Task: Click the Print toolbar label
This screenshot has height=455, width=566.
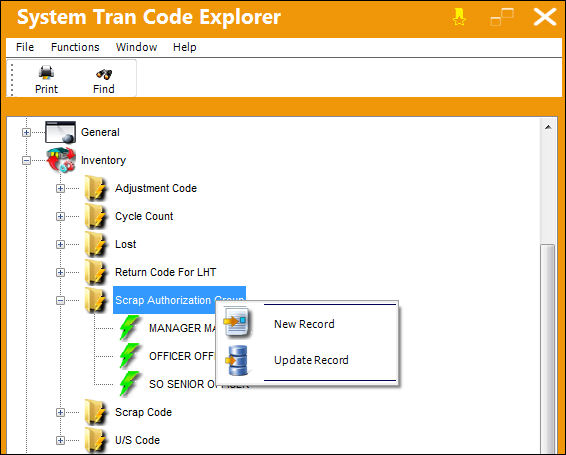Action: (46, 89)
